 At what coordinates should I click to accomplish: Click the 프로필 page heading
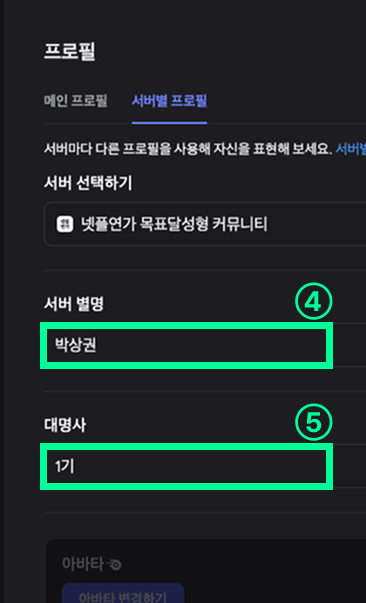69,52
